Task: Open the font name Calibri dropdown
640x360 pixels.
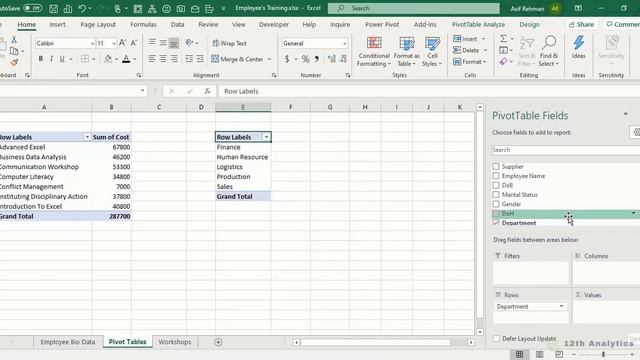Action: (92, 43)
